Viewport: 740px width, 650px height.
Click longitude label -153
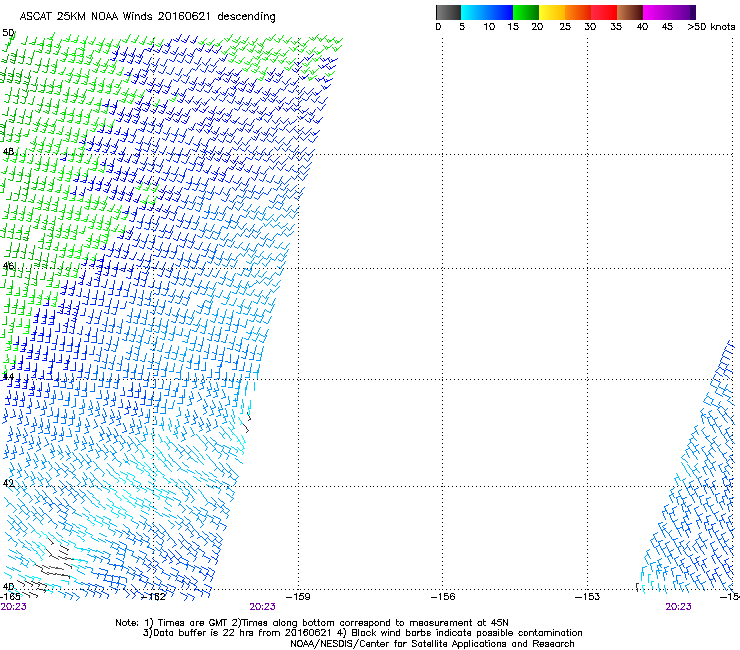point(588,597)
